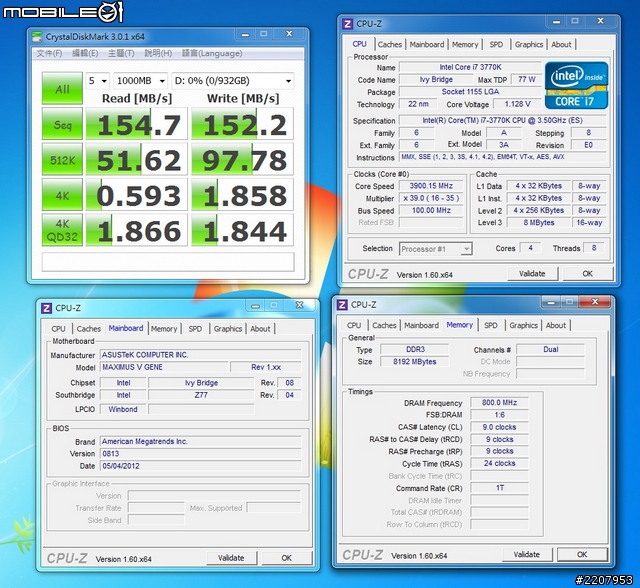
Task: Start the Seq benchmark test
Action: point(62,124)
